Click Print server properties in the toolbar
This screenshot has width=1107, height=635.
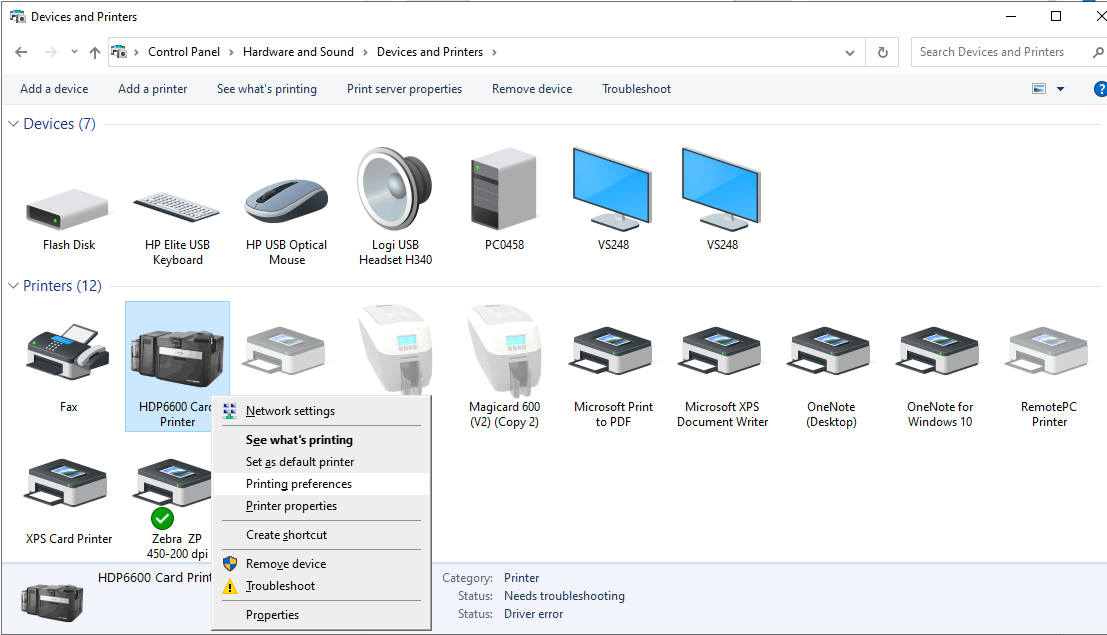pos(405,89)
